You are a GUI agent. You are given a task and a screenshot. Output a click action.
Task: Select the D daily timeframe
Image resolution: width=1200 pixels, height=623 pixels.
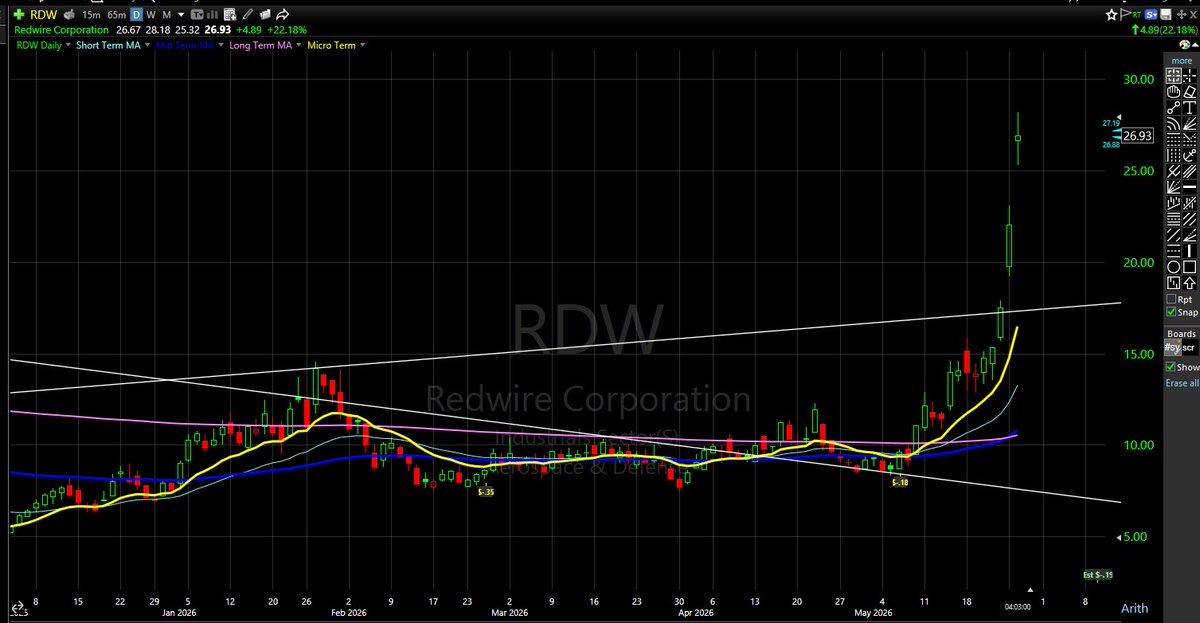click(x=137, y=15)
